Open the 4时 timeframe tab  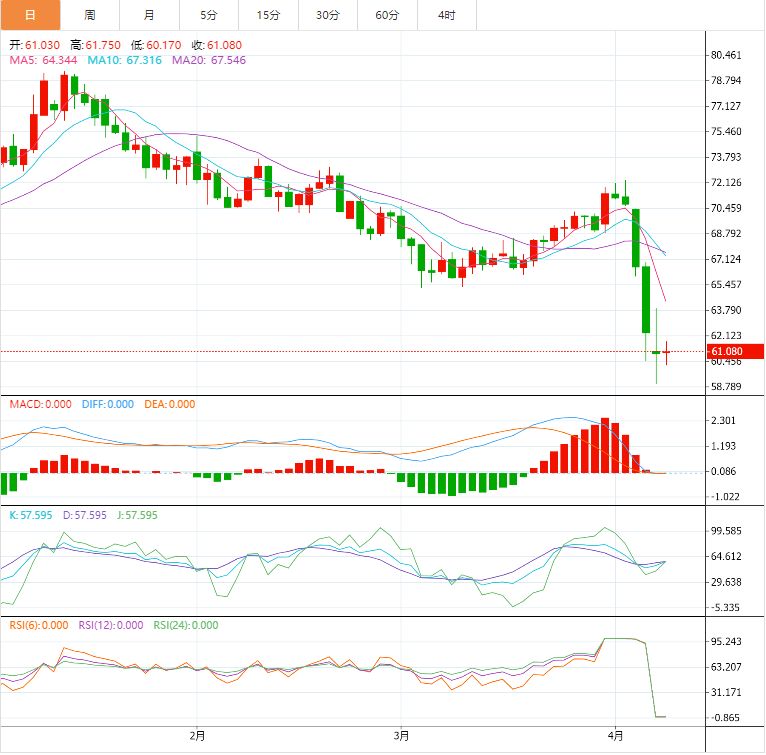[x=447, y=15]
